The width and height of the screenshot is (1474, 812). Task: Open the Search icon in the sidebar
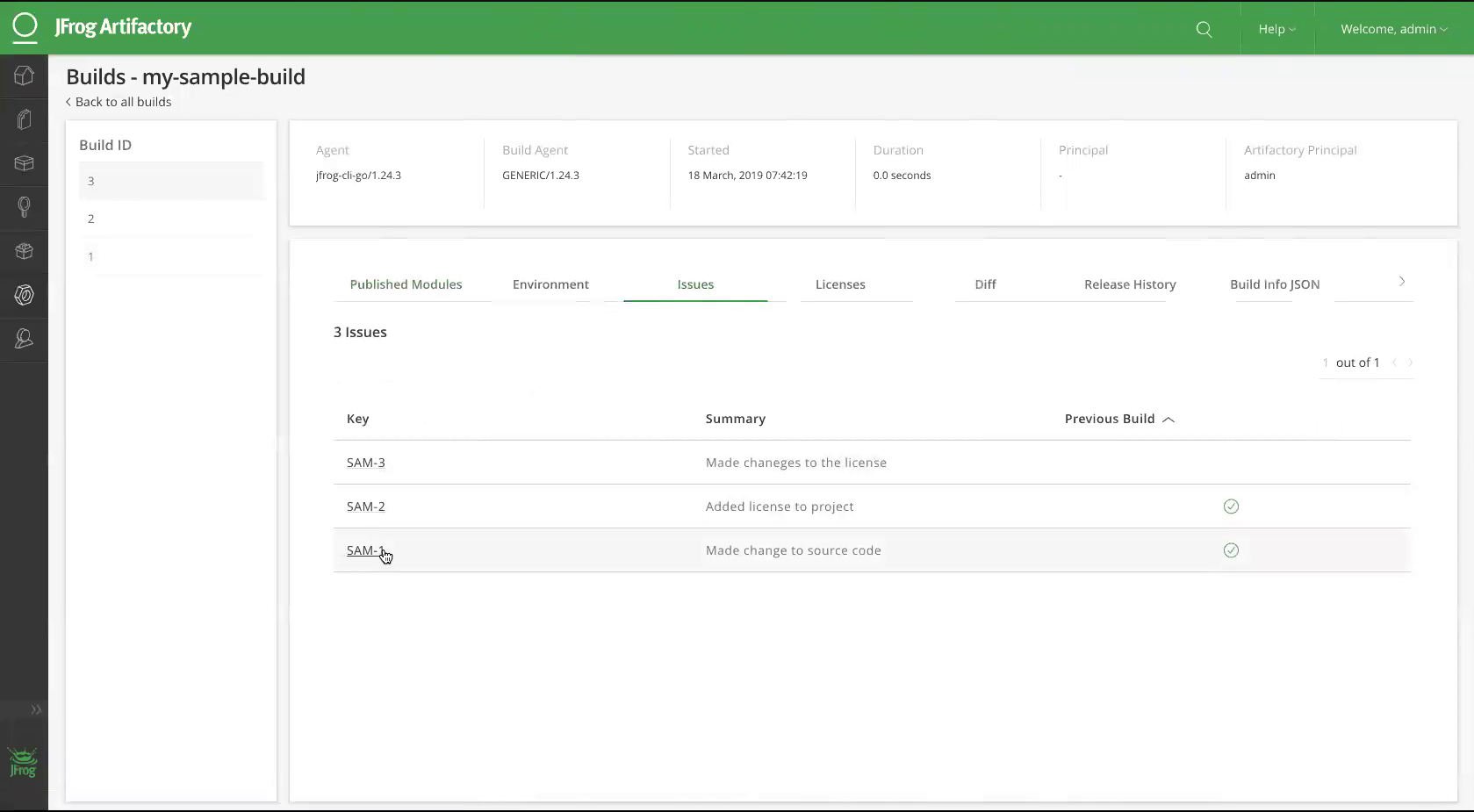[x=24, y=207]
